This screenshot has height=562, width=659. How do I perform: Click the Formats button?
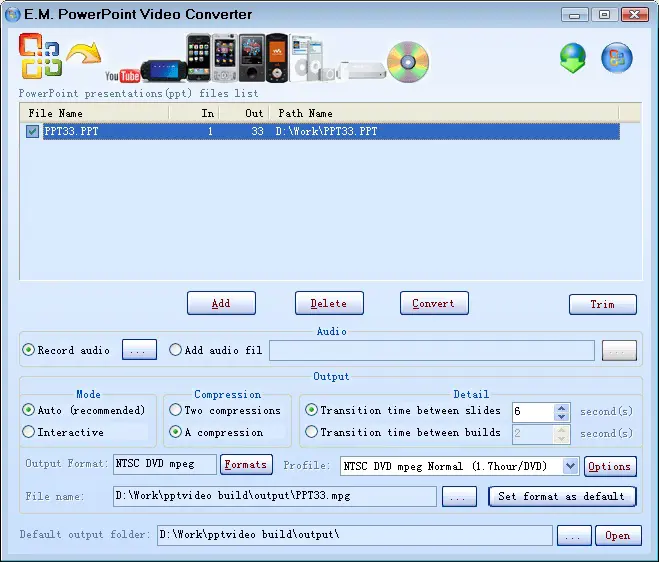[x=246, y=465]
